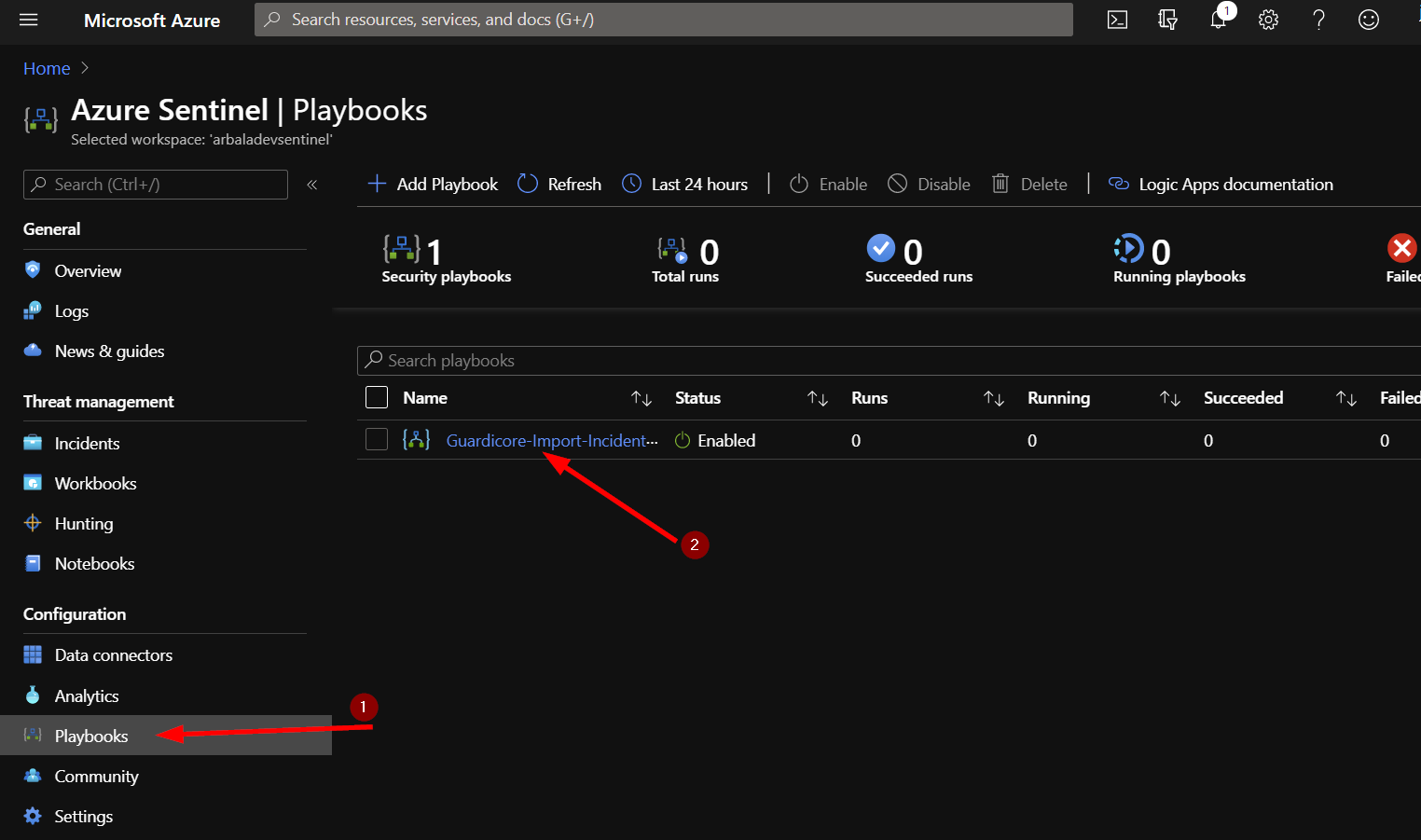Click the Enabled status cell

tap(715, 440)
